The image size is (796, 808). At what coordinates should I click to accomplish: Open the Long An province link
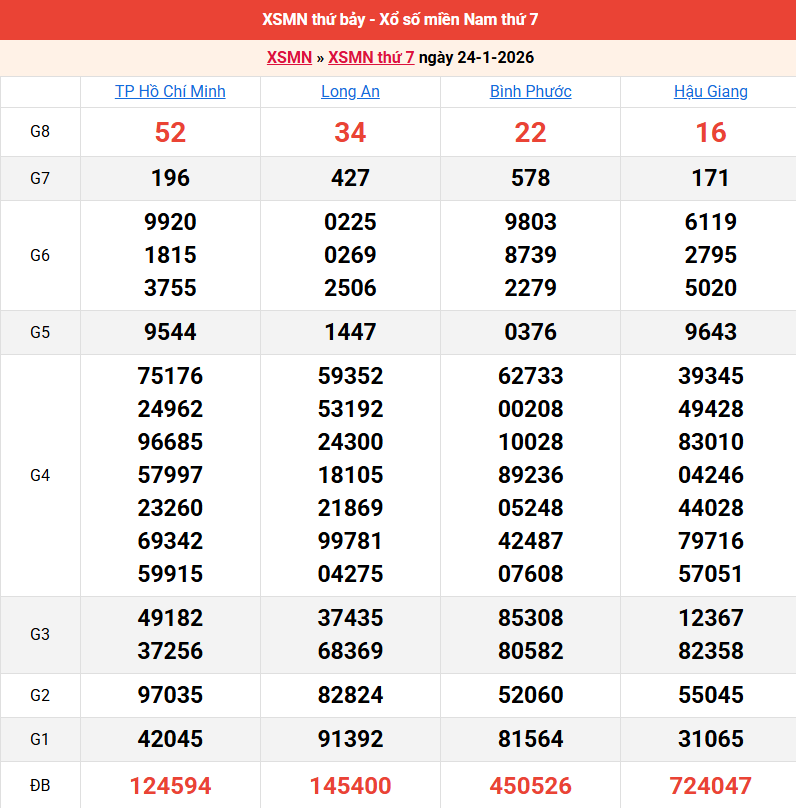tap(350, 91)
